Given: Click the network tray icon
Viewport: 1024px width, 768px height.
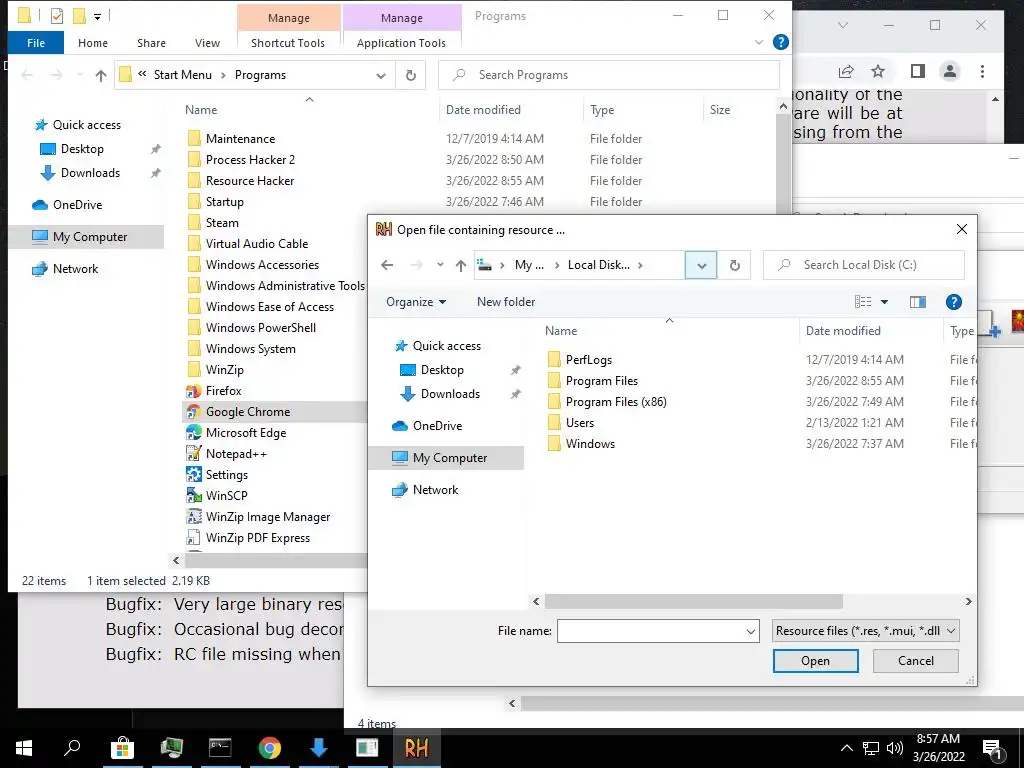Looking at the screenshot, I should (871, 748).
